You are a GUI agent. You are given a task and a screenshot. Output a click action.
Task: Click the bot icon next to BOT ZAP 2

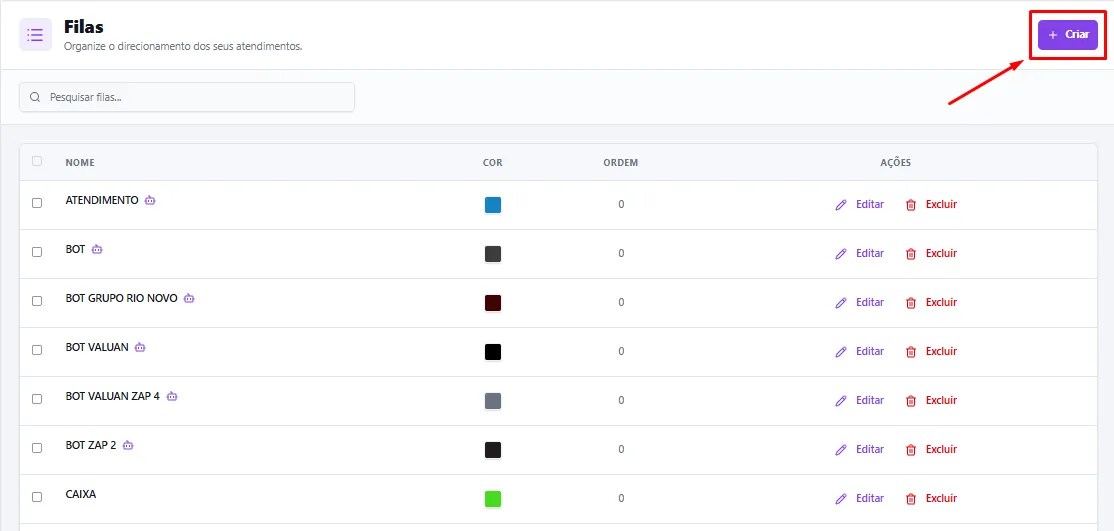[x=128, y=446]
